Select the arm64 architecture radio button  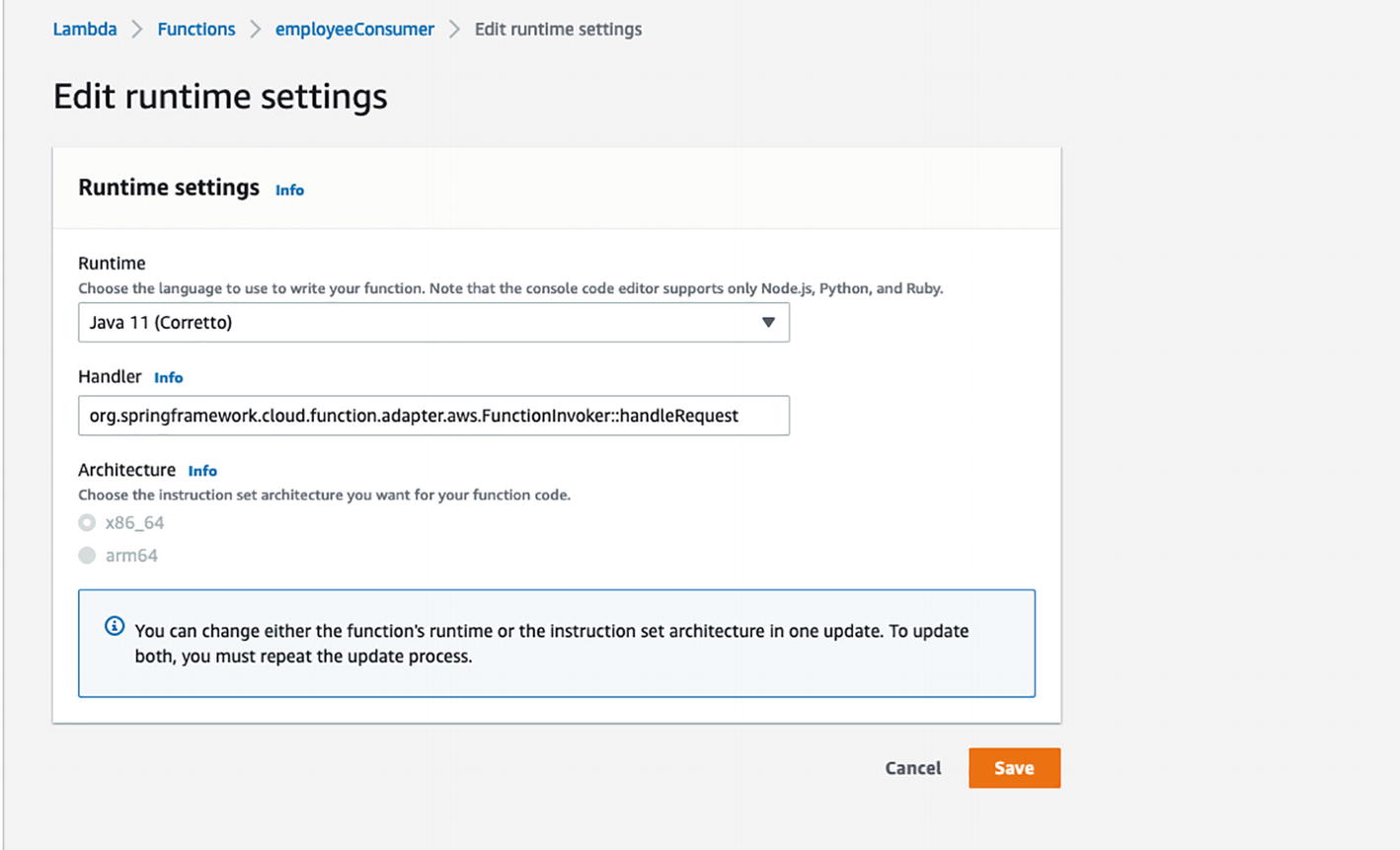(x=88, y=556)
